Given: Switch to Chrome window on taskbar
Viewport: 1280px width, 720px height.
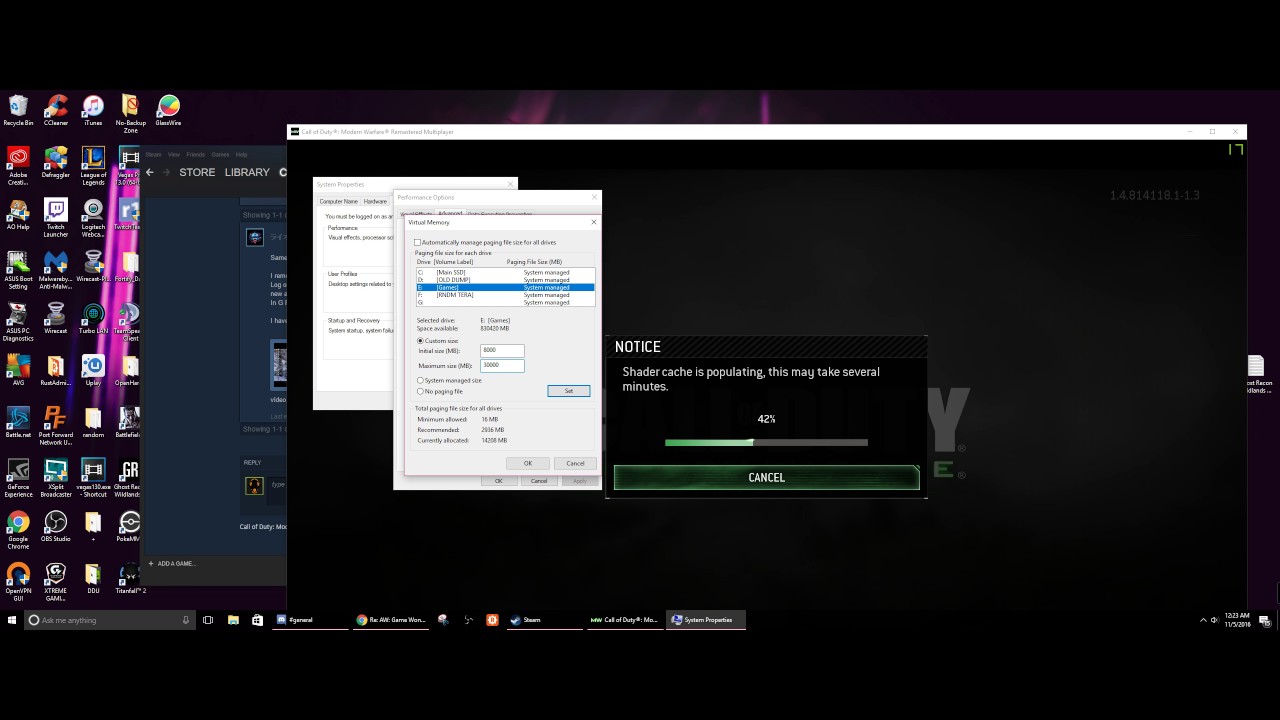Looking at the screenshot, I should 393,620.
